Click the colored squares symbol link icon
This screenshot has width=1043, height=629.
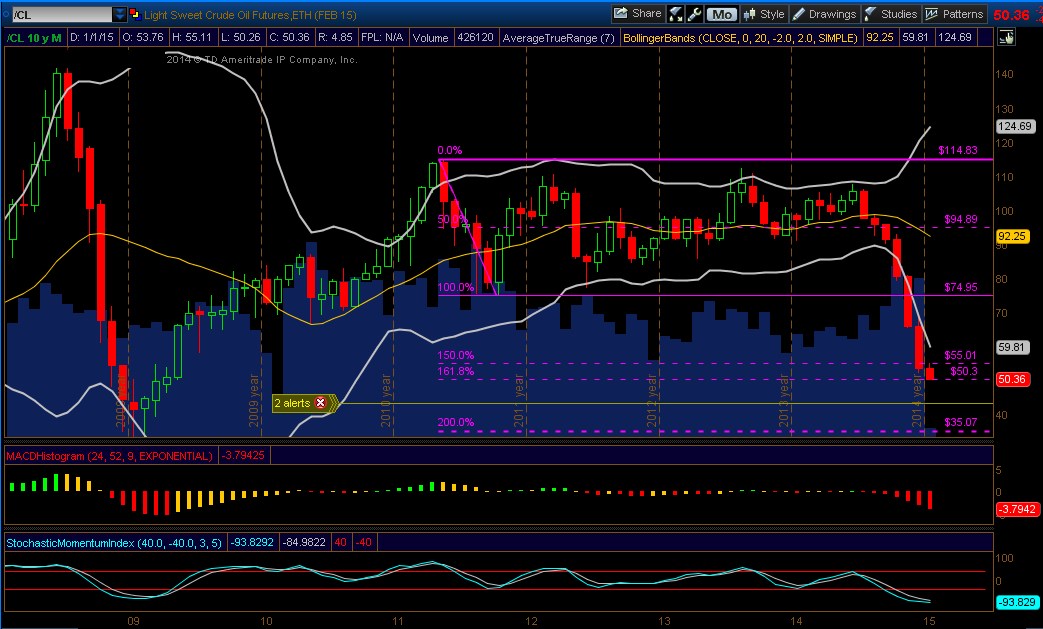pyautogui.click(x=135, y=14)
